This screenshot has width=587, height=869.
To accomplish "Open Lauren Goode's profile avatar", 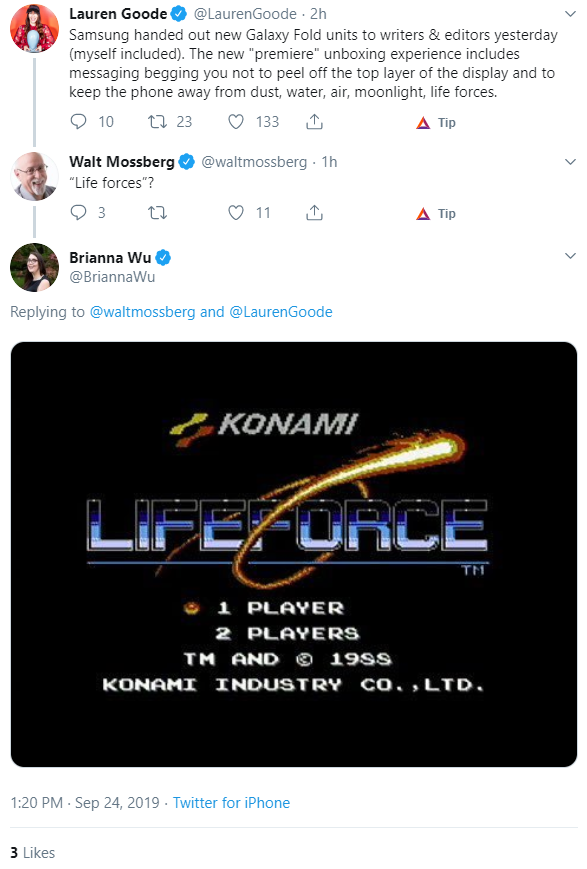I will [x=34, y=28].
